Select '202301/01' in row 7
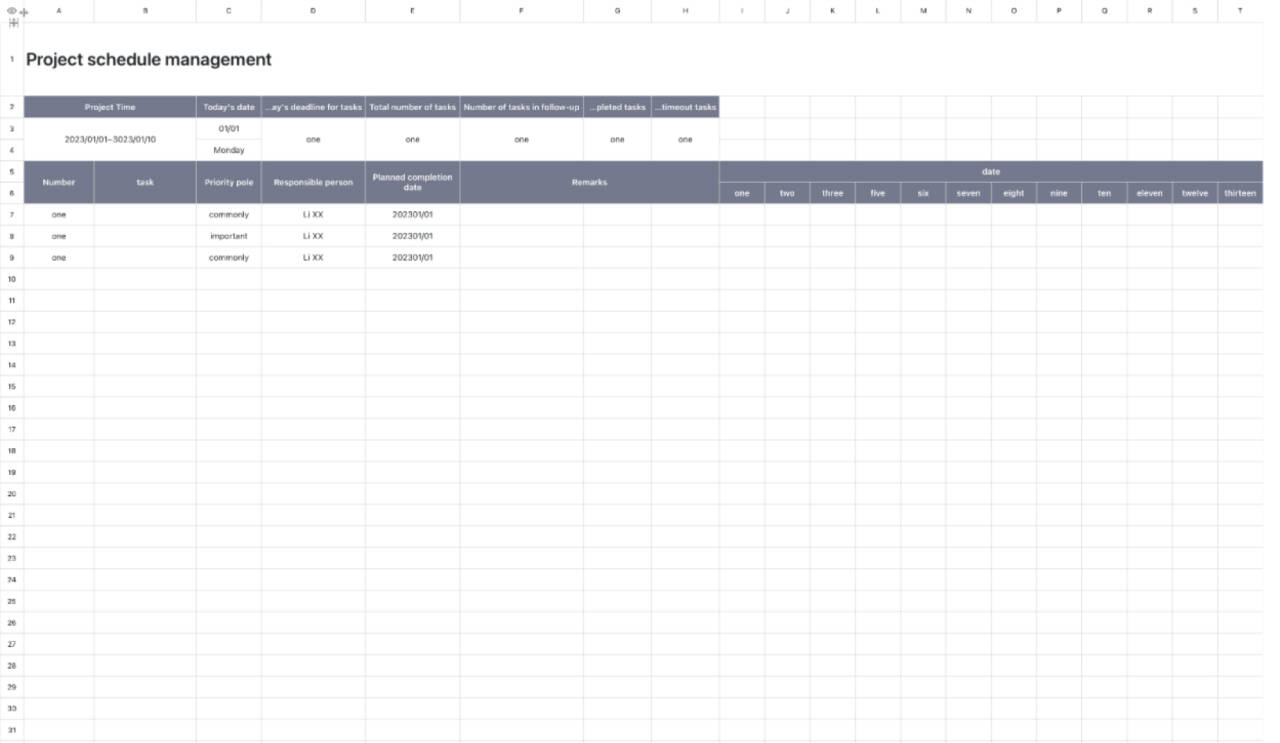The image size is (1280, 743). [412, 214]
